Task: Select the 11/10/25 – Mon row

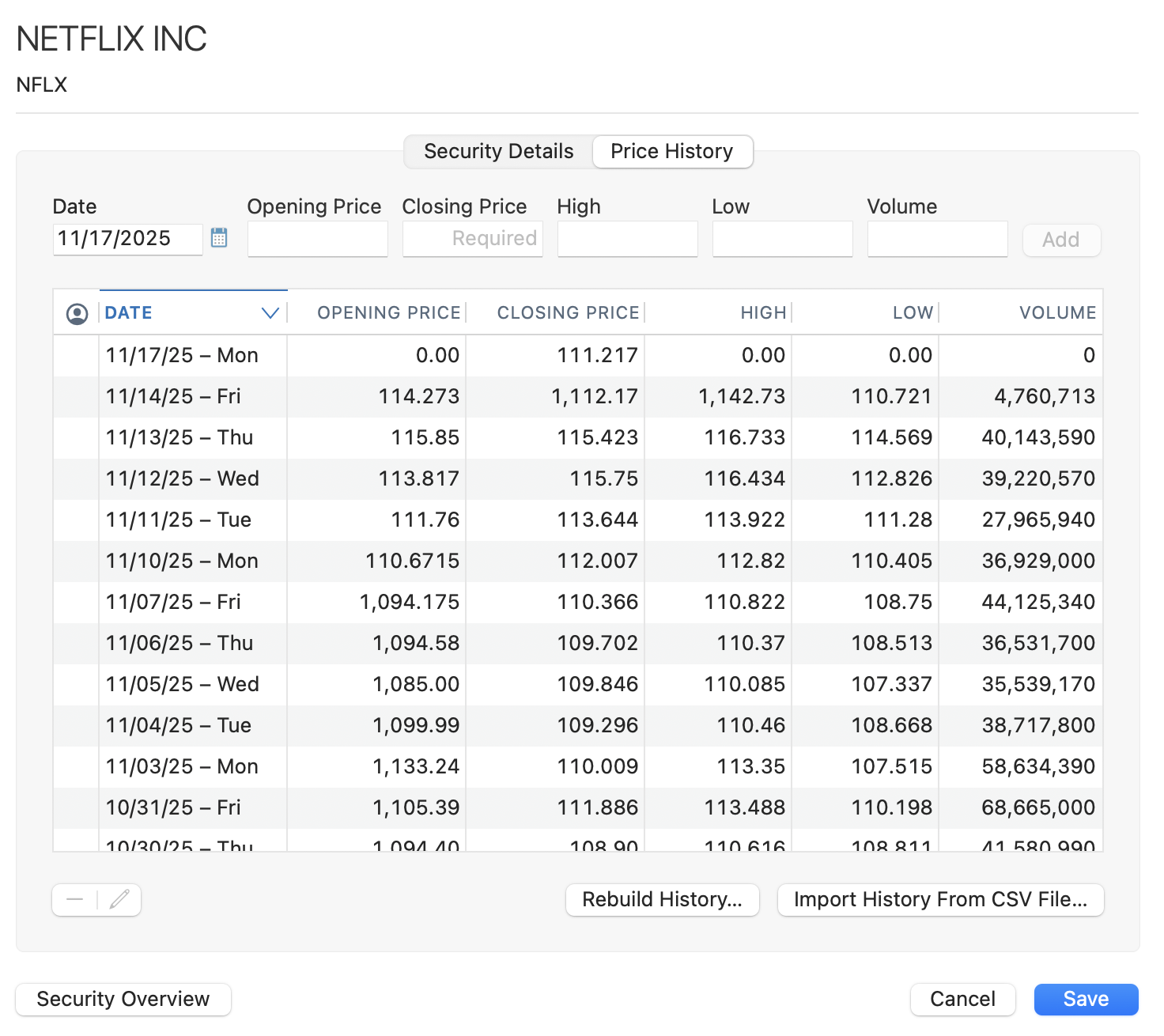Action: point(578,561)
